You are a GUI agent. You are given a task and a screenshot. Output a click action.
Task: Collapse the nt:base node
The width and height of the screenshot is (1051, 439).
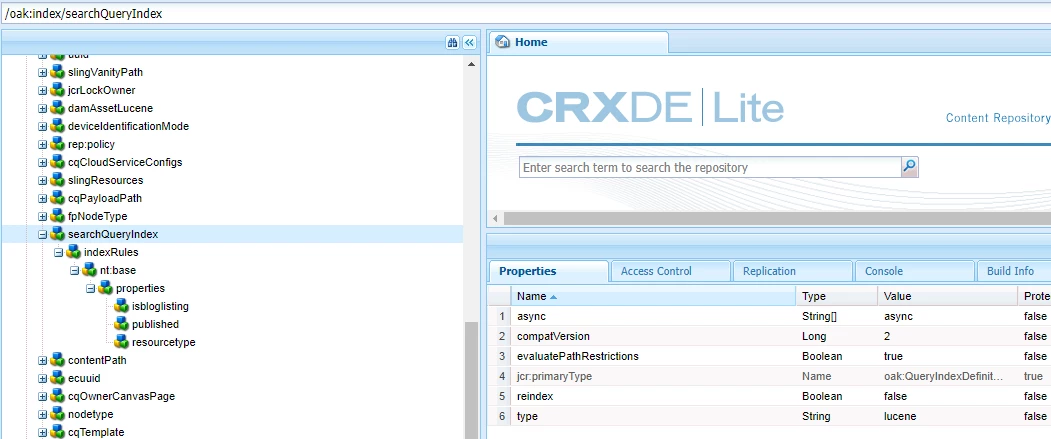coord(74,271)
